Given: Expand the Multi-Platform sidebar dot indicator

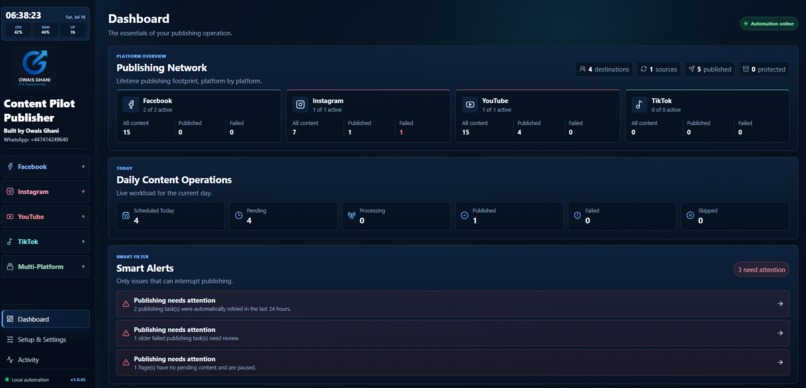Looking at the screenshot, I should (x=83, y=267).
